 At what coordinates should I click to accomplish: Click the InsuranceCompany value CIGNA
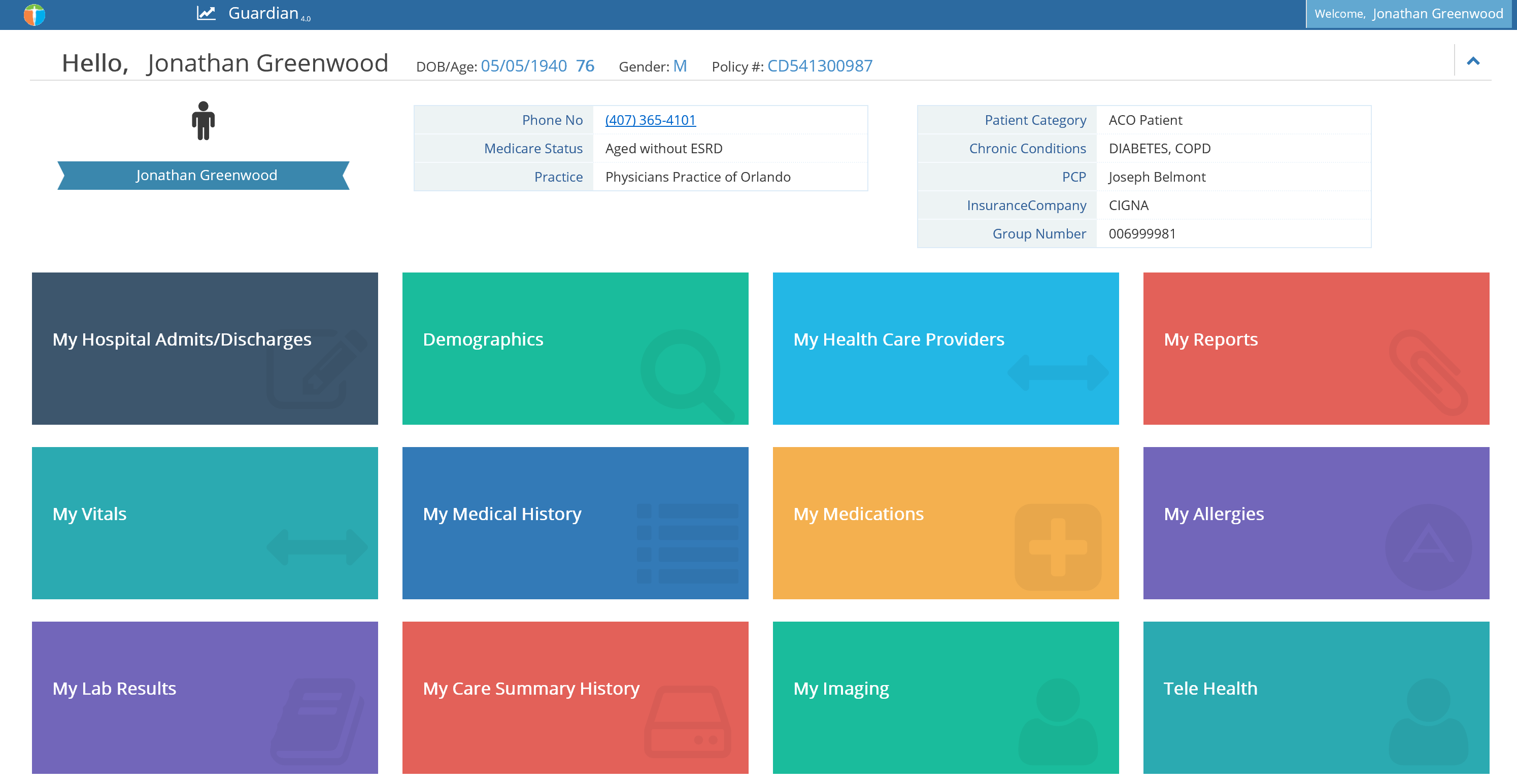tap(1128, 206)
